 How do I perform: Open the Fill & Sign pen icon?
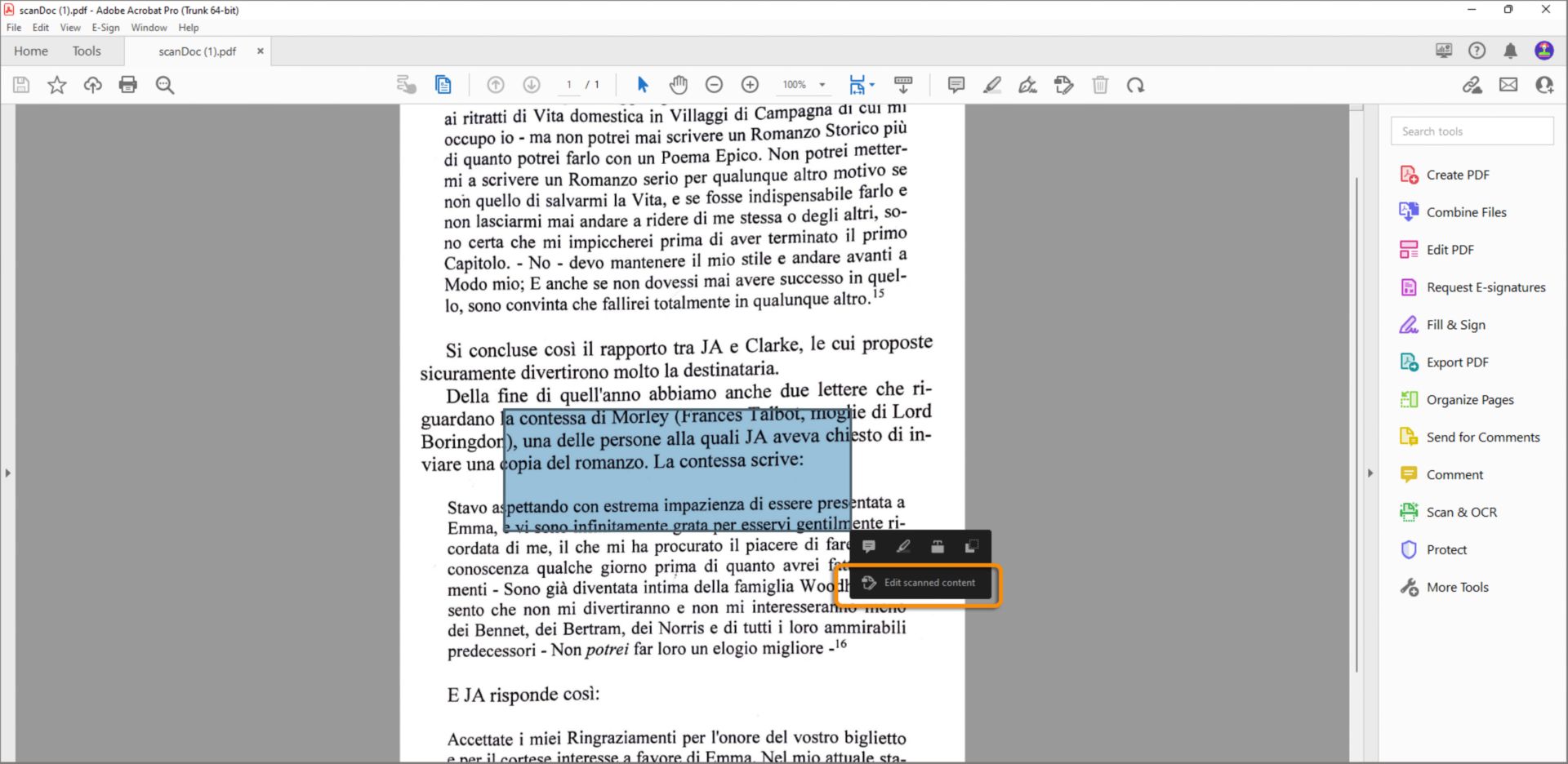pos(1027,84)
